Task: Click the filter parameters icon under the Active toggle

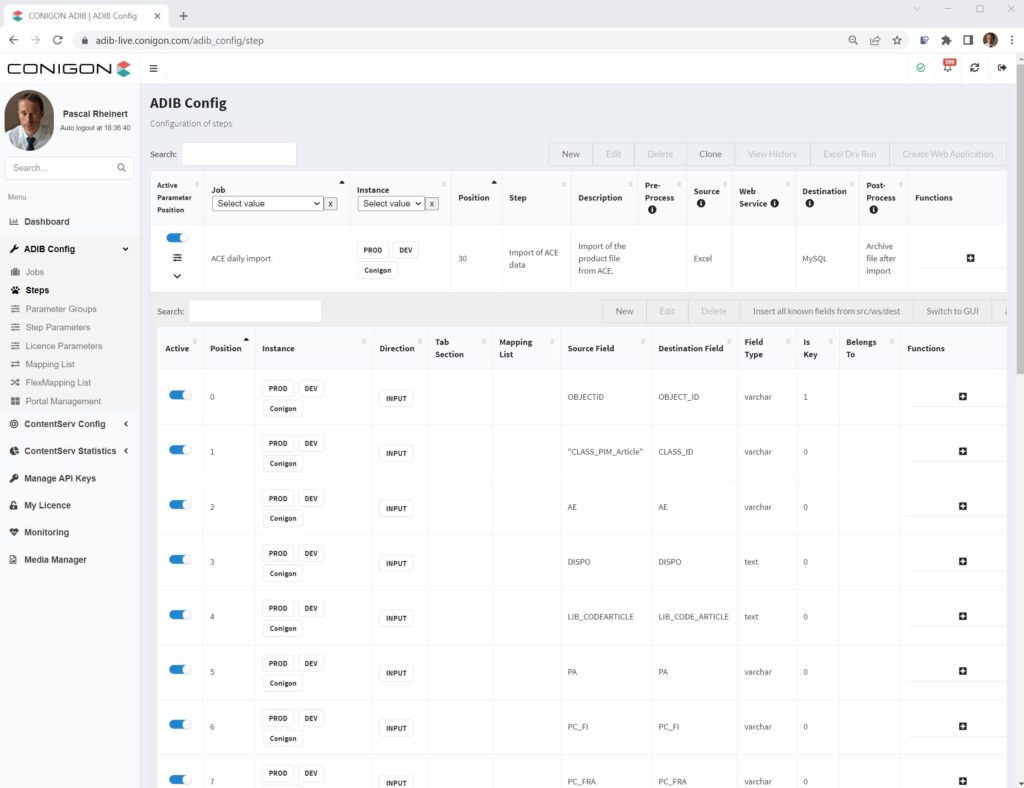Action: [x=177, y=258]
